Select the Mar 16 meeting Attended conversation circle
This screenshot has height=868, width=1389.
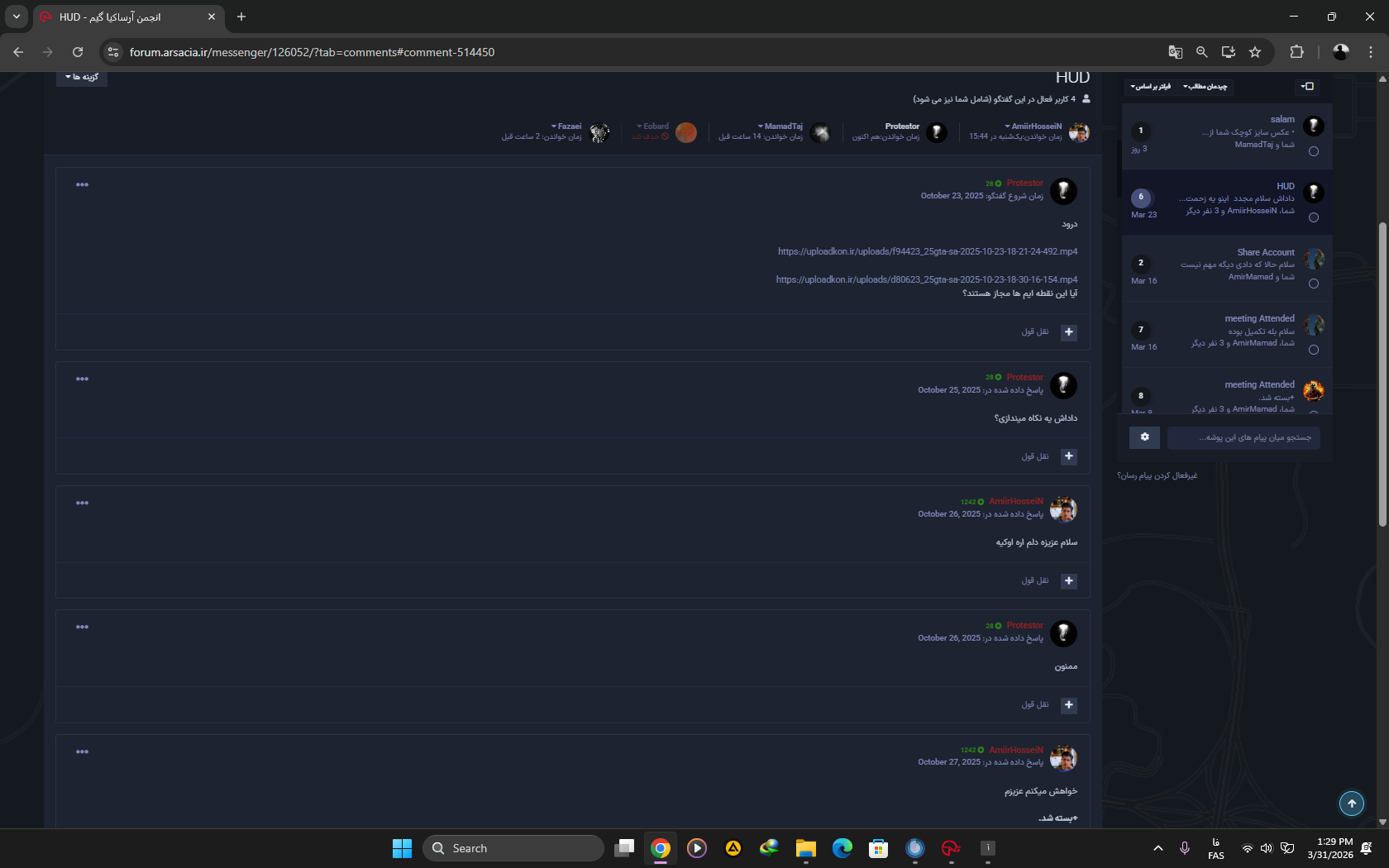pos(1314,350)
